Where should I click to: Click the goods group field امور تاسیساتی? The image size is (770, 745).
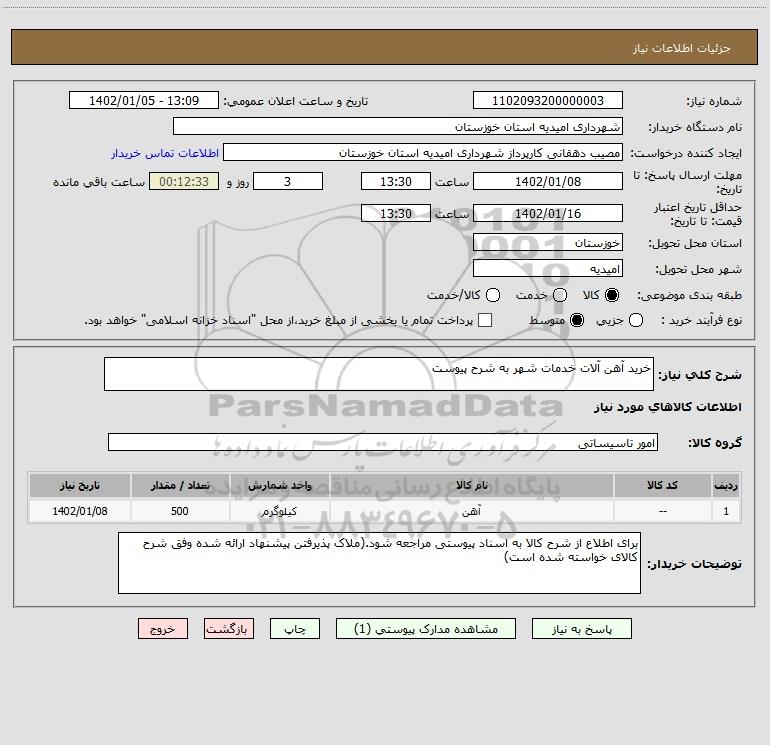tap(383, 442)
